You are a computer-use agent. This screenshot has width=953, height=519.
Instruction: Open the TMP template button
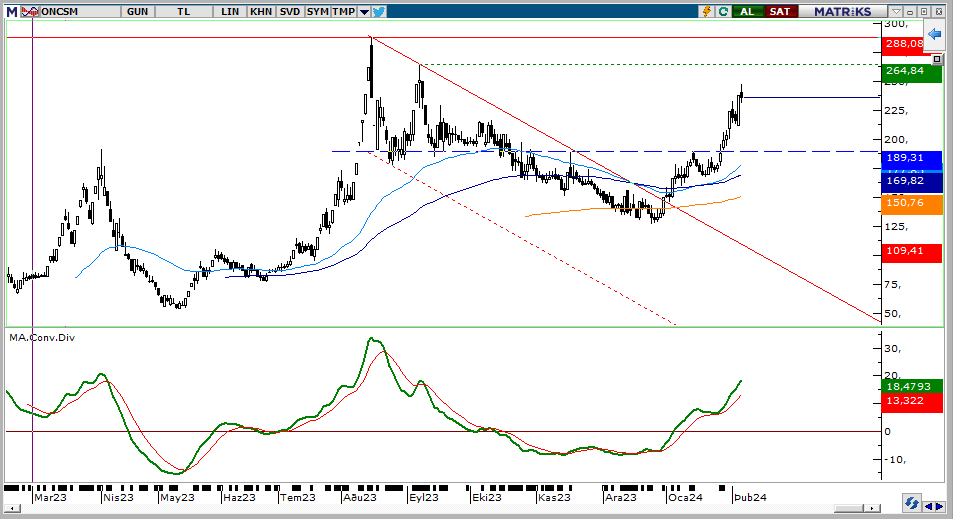tap(343, 12)
